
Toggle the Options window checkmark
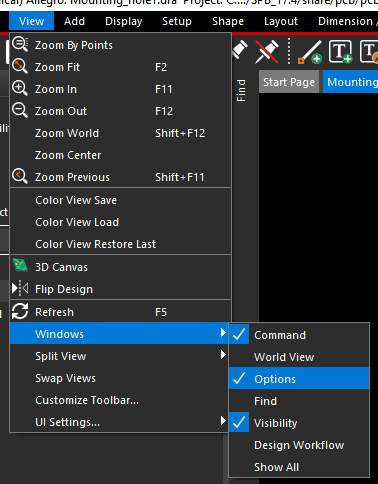(239, 378)
